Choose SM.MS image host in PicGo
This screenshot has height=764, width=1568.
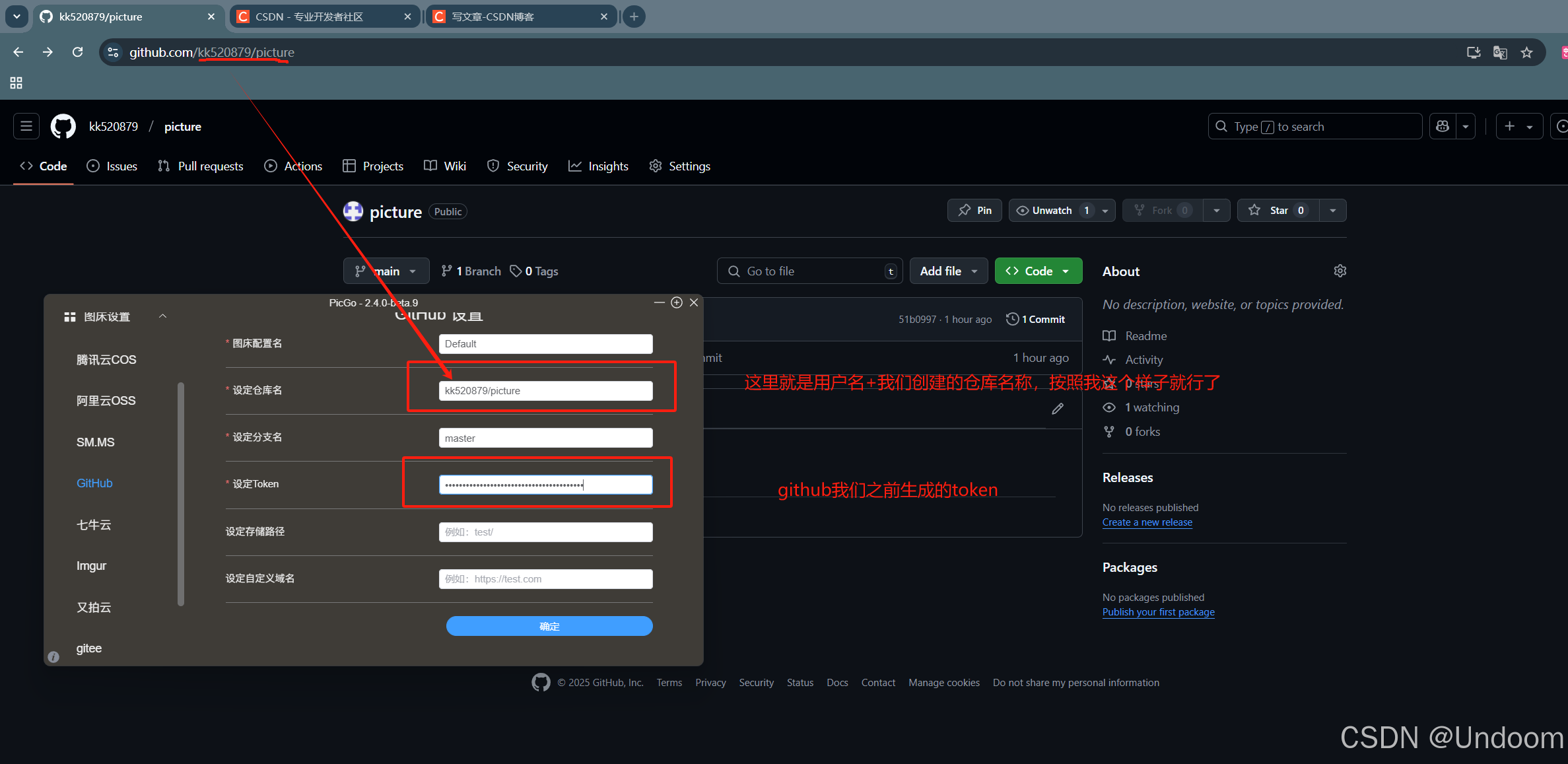coord(96,442)
